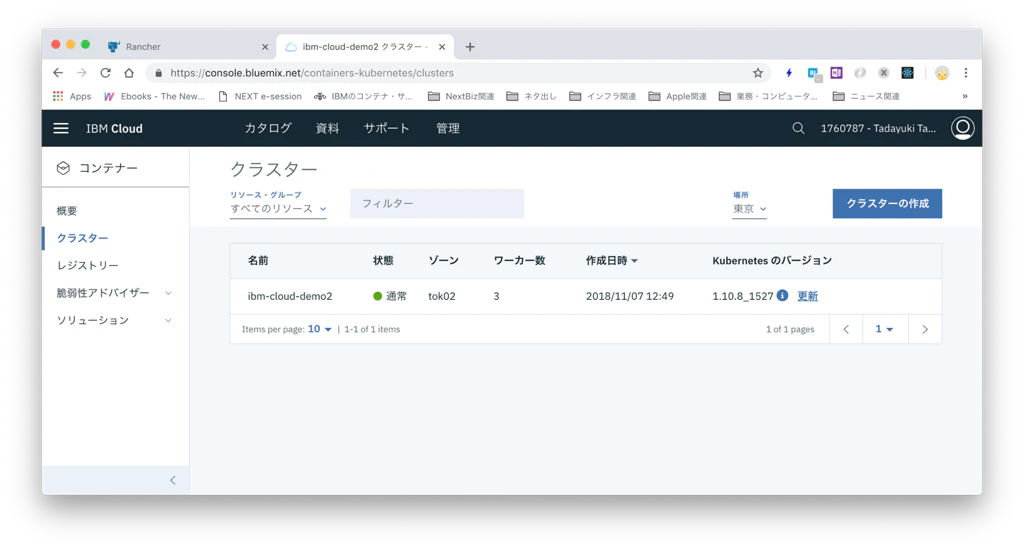Image resolution: width=1024 pixels, height=550 pixels.
Task: Click the React devtools extension icon
Action: click(x=908, y=73)
